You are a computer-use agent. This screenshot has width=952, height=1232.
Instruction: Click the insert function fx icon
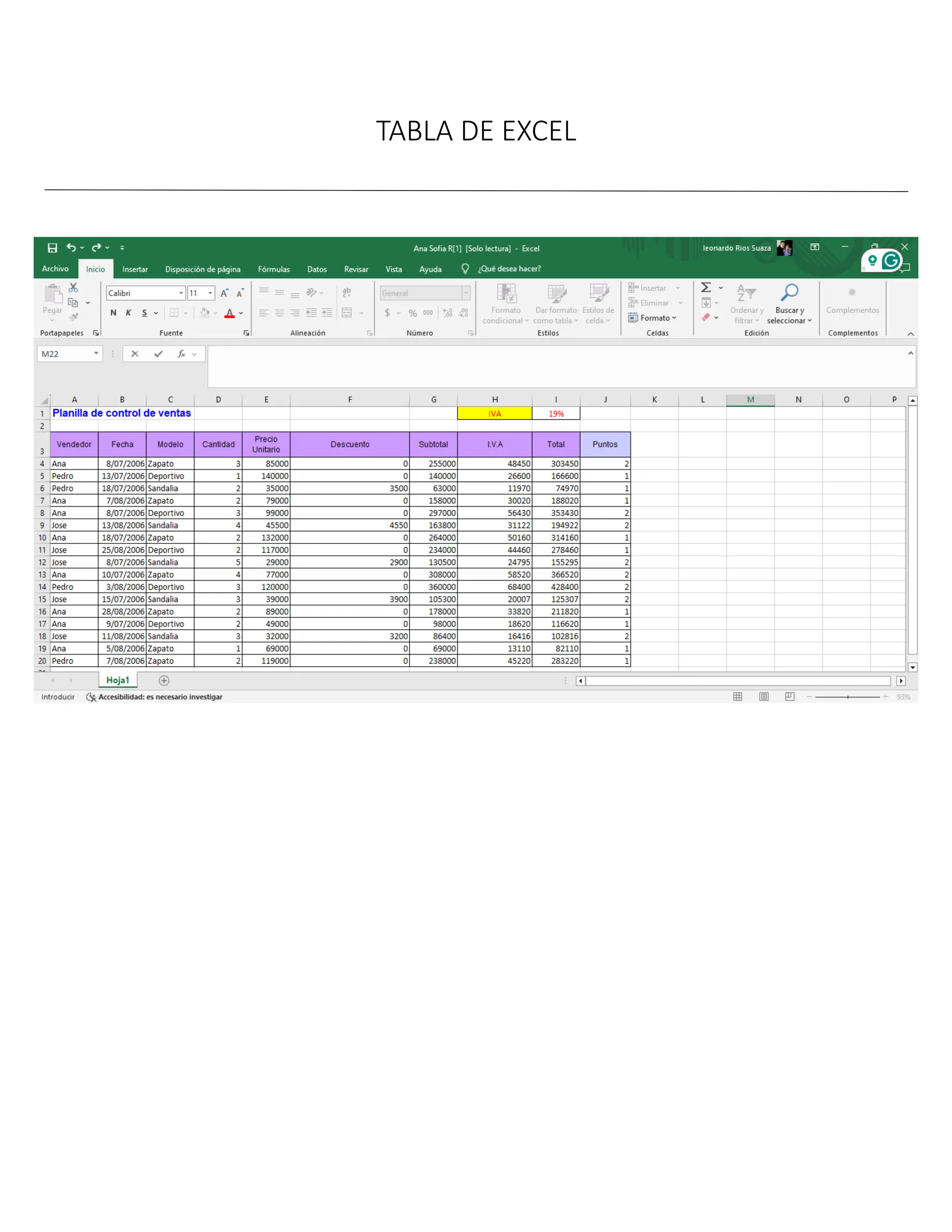click(x=181, y=354)
